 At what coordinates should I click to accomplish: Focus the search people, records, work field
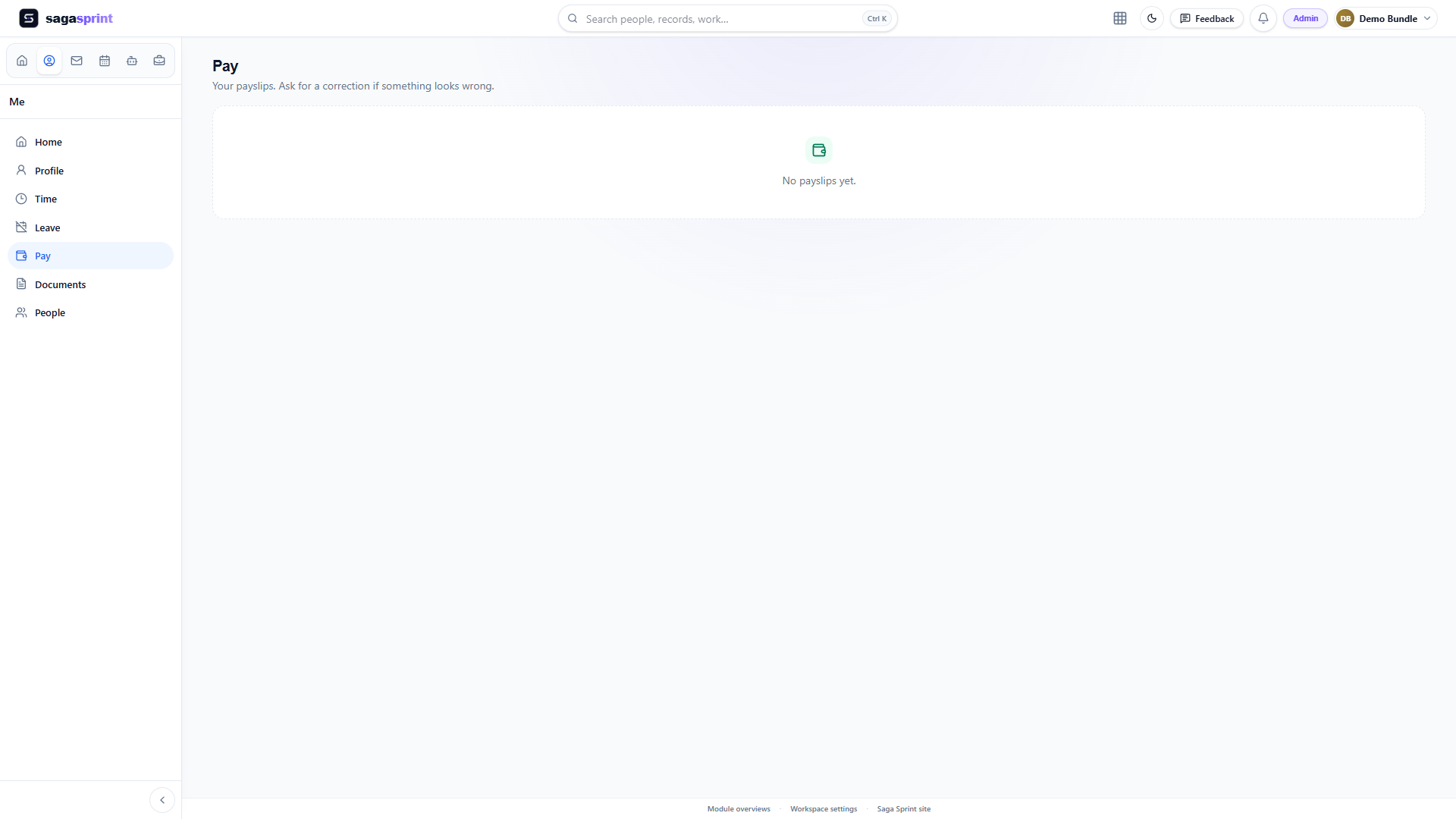[728, 18]
